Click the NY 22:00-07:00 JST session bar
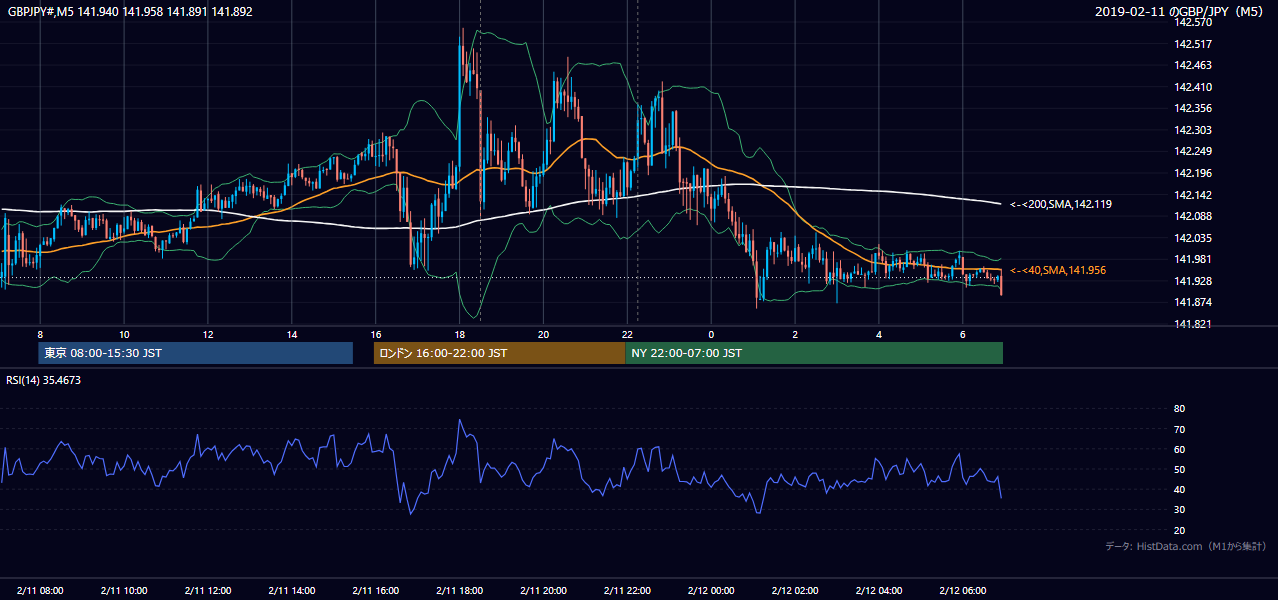The image size is (1278, 600). (x=814, y=353)
